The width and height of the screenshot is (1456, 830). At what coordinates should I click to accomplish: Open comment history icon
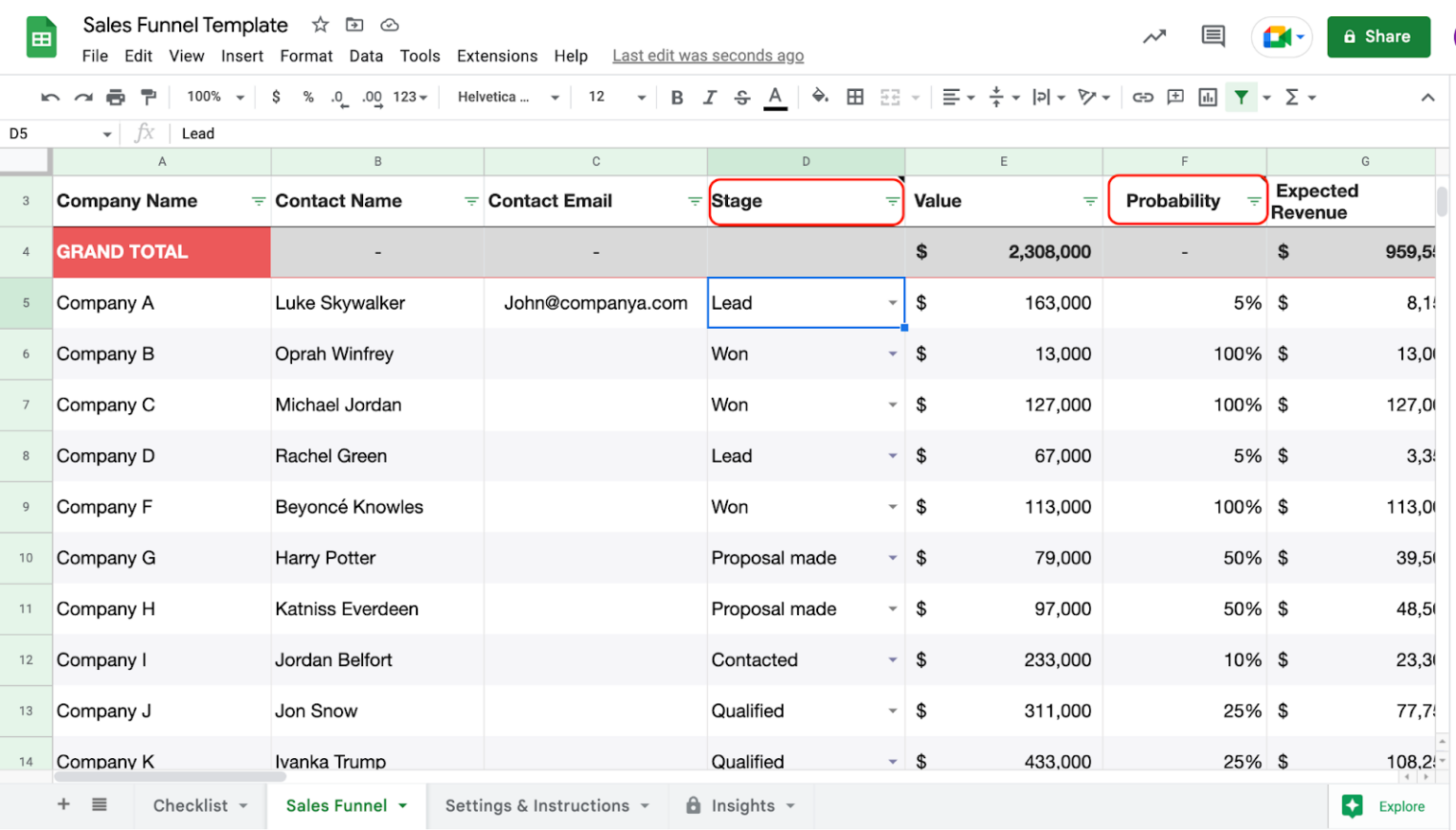[1213, 37]
